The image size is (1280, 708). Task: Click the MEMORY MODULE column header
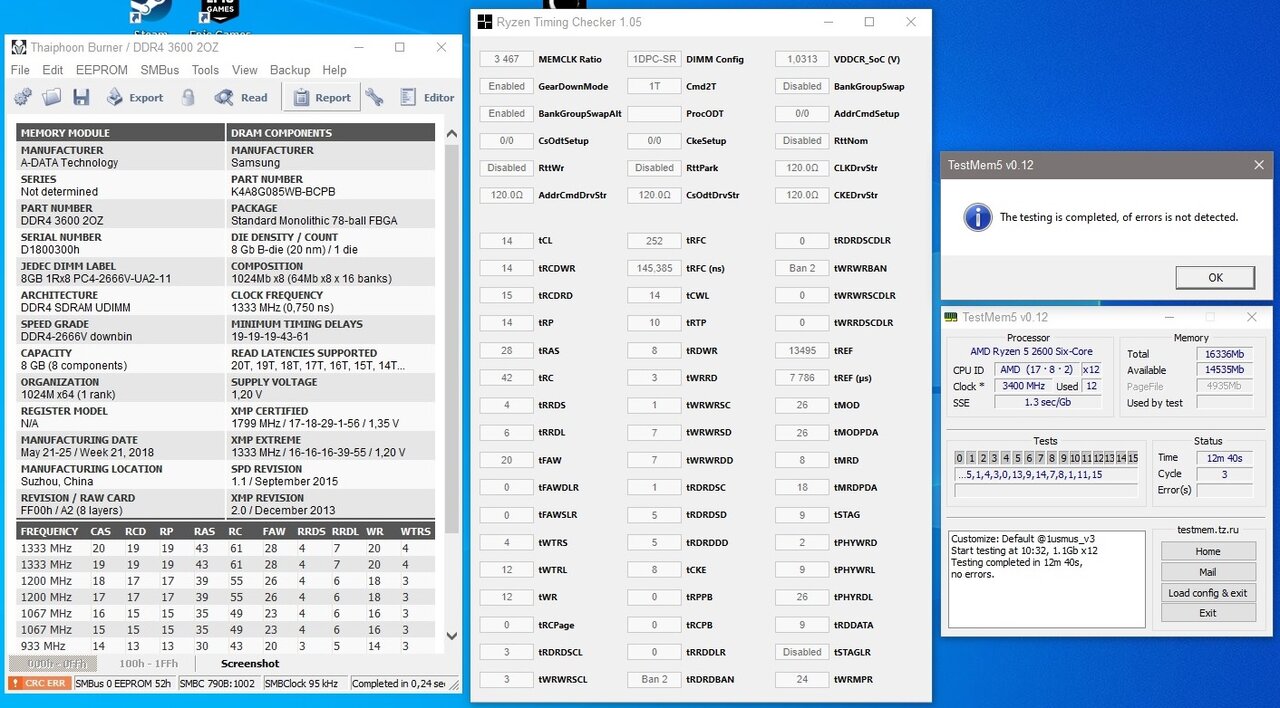[121, 133]
